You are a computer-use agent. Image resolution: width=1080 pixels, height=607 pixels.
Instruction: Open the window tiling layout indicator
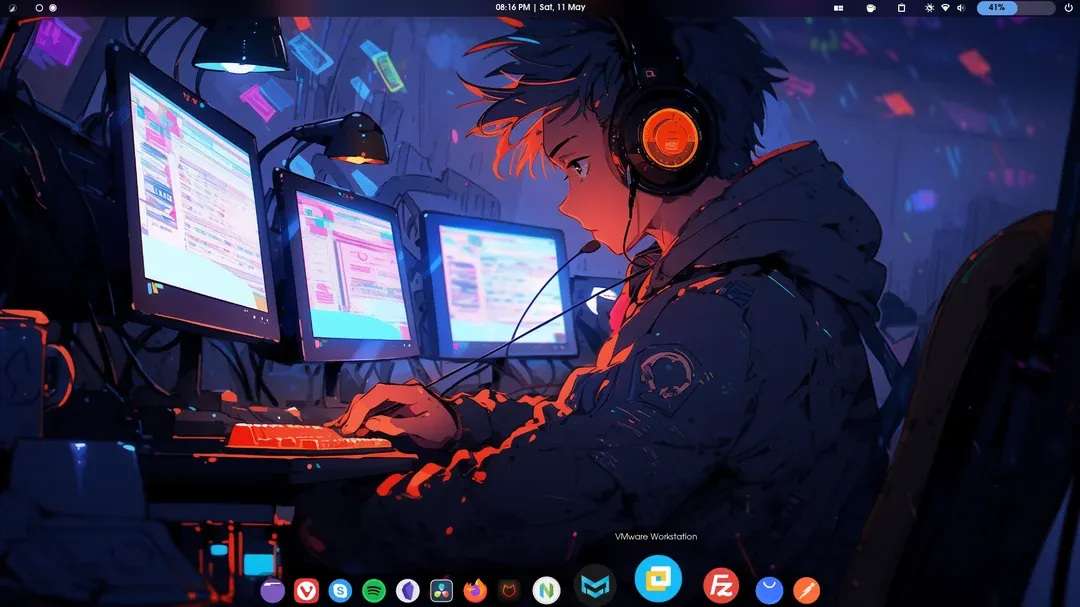point(838,8)
